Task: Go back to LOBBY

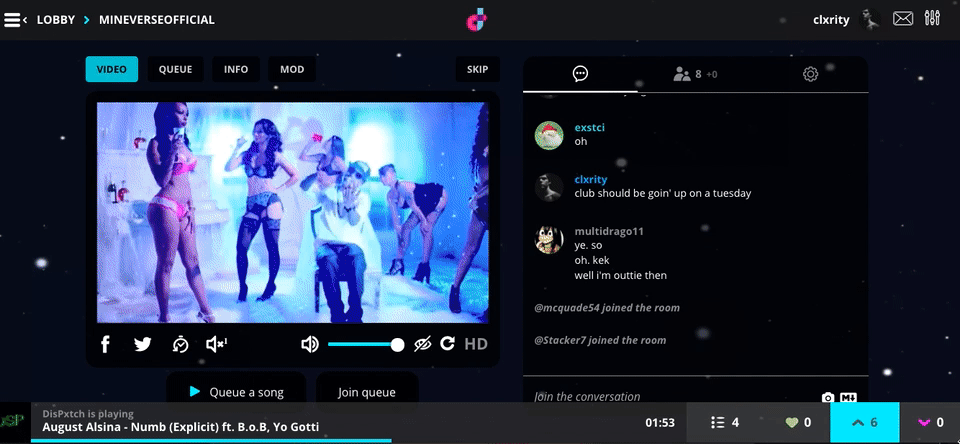Action: coord(56,20)
